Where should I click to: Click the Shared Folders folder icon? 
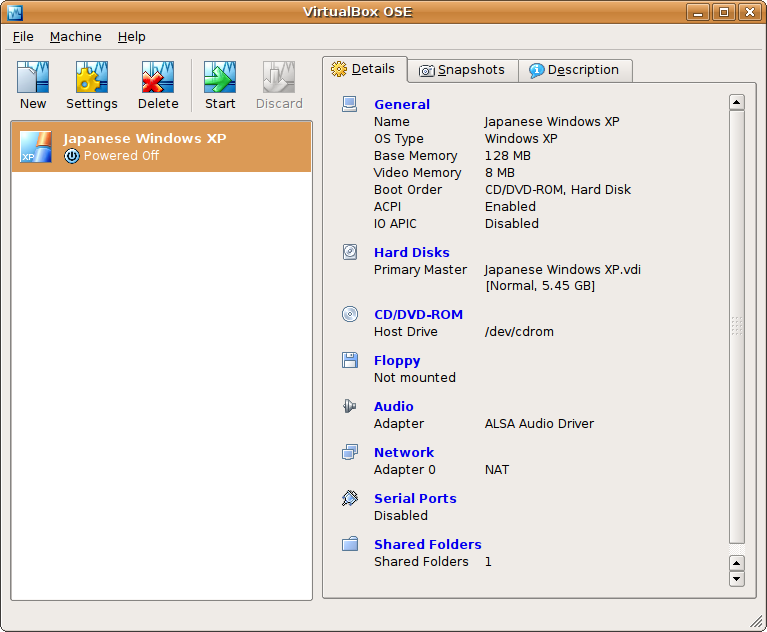pos(350,544)
